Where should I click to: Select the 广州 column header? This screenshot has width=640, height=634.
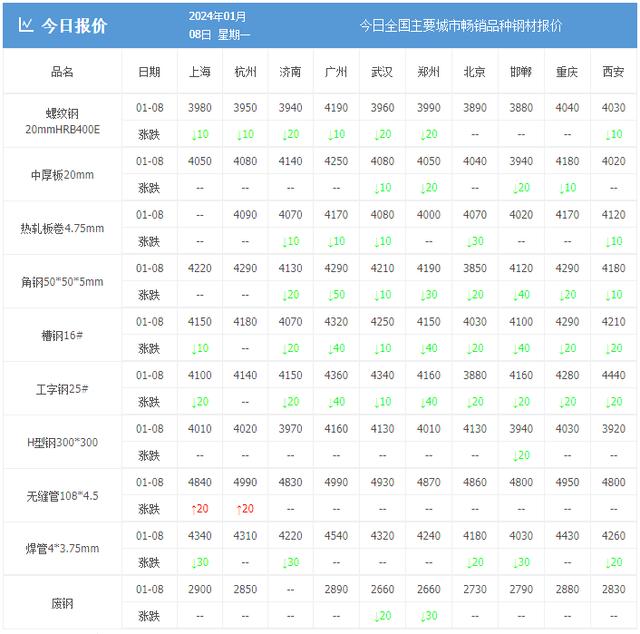(x=336, y=72)
